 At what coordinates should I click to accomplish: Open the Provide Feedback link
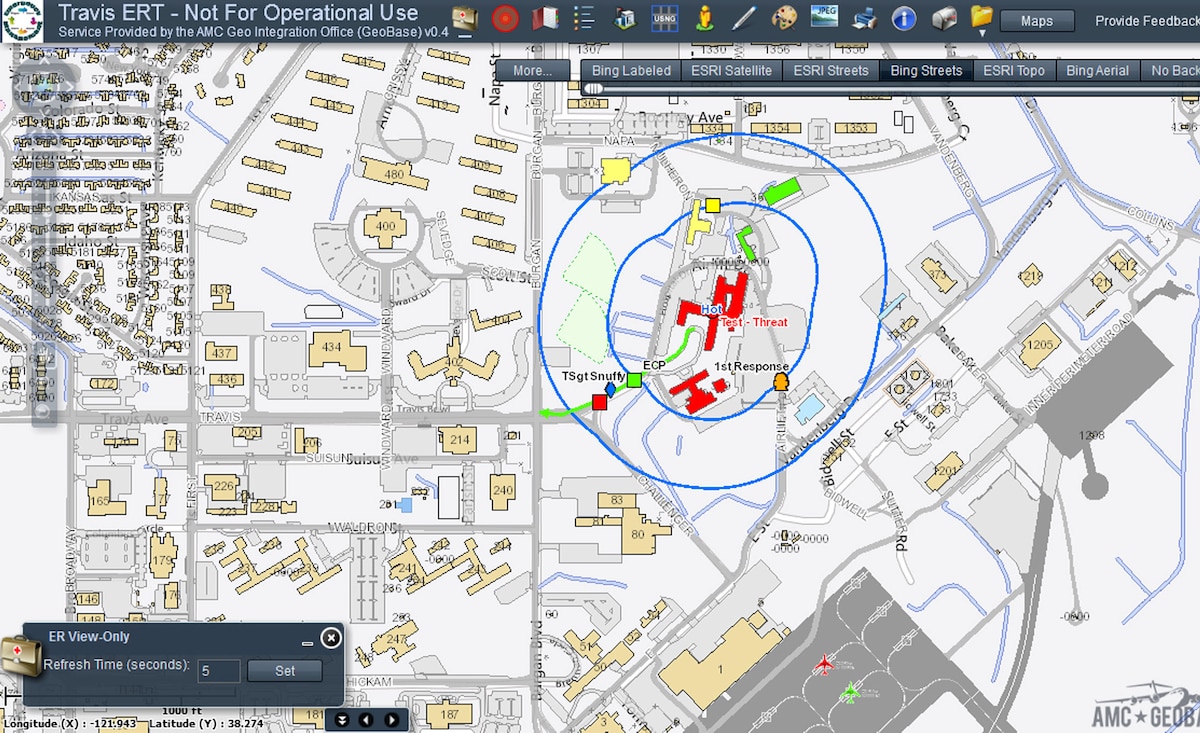click(1146, 21)
